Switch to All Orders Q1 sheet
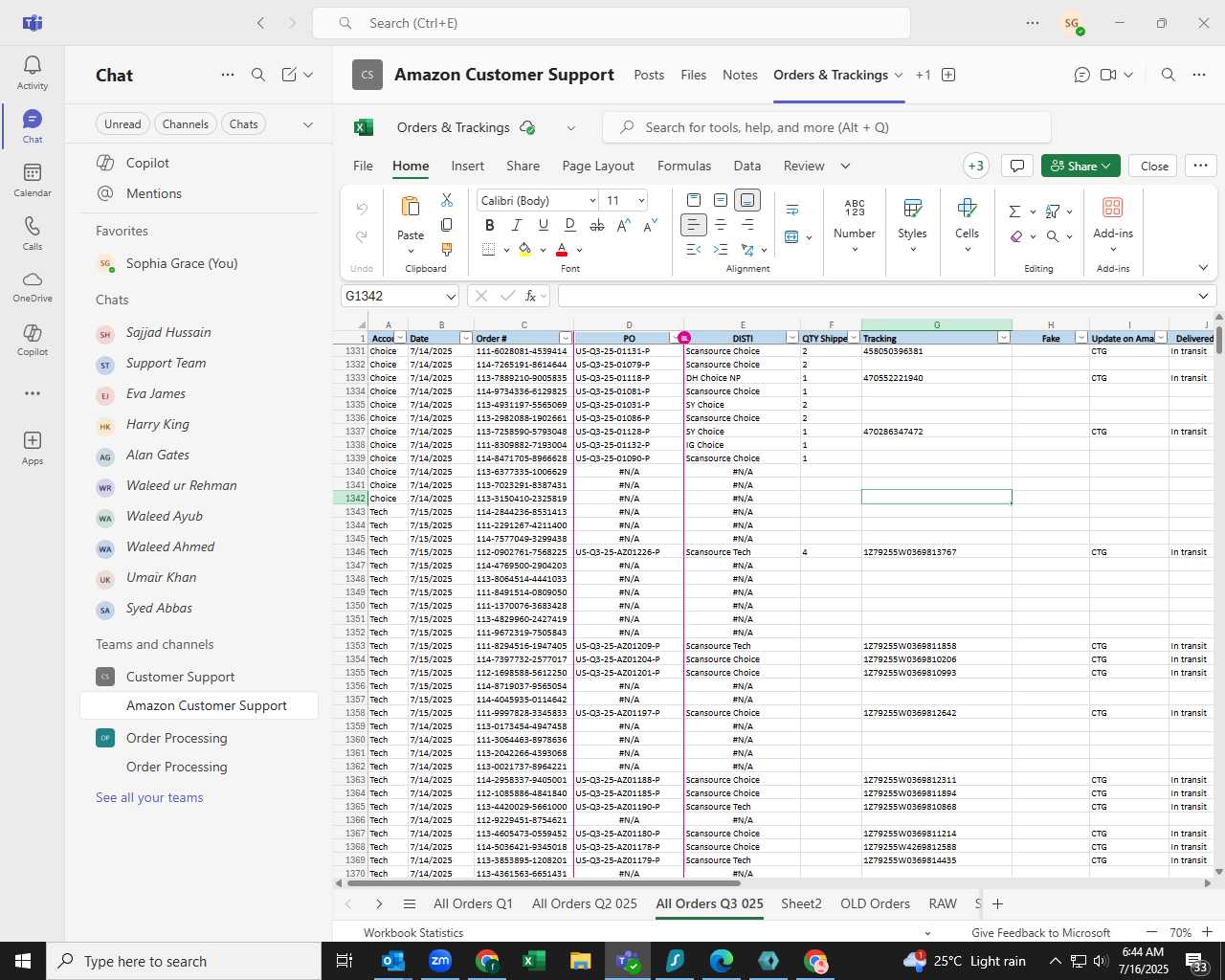Viewport: 1225px width, 980px height. [x=473, y=903]
